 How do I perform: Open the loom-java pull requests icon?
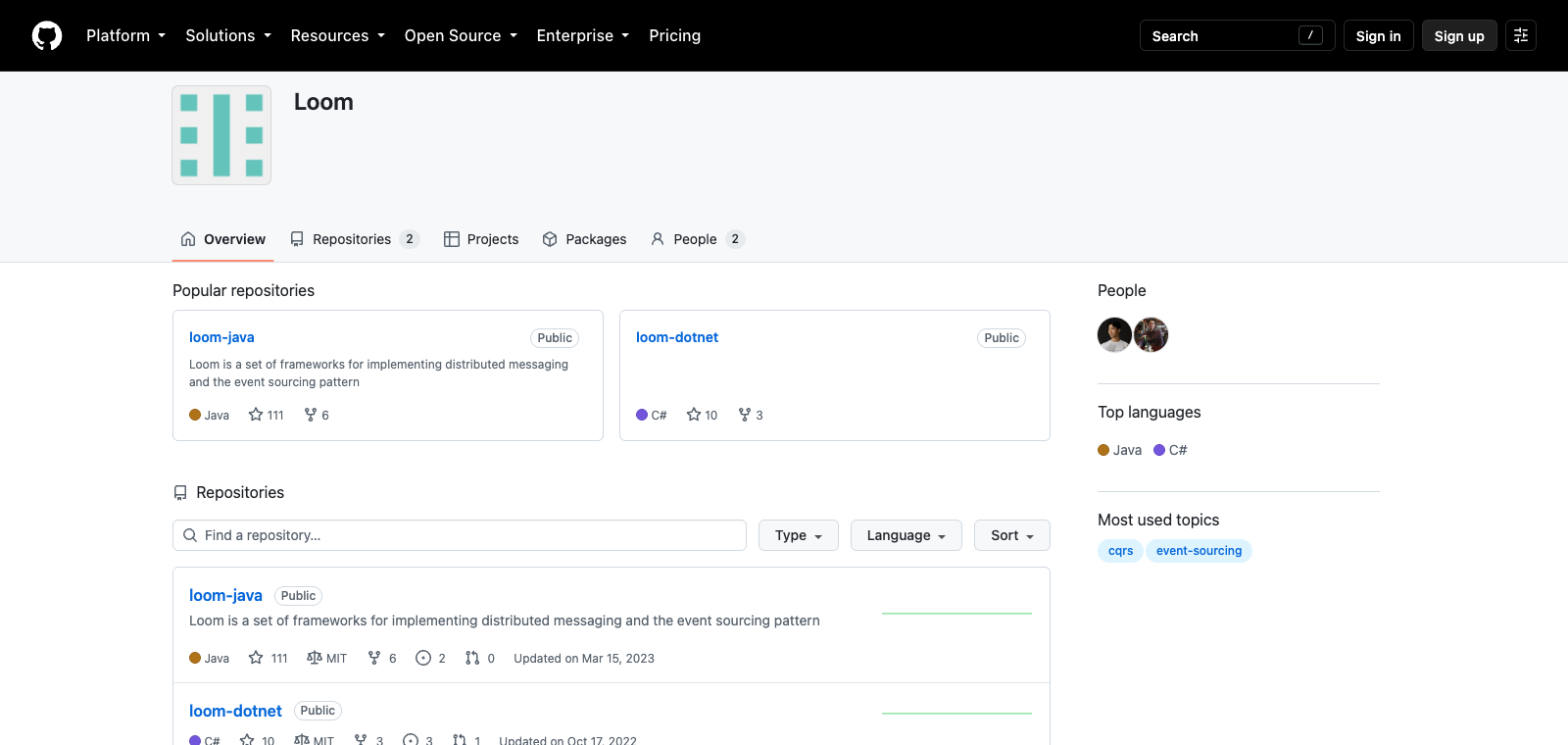(472, 658)
